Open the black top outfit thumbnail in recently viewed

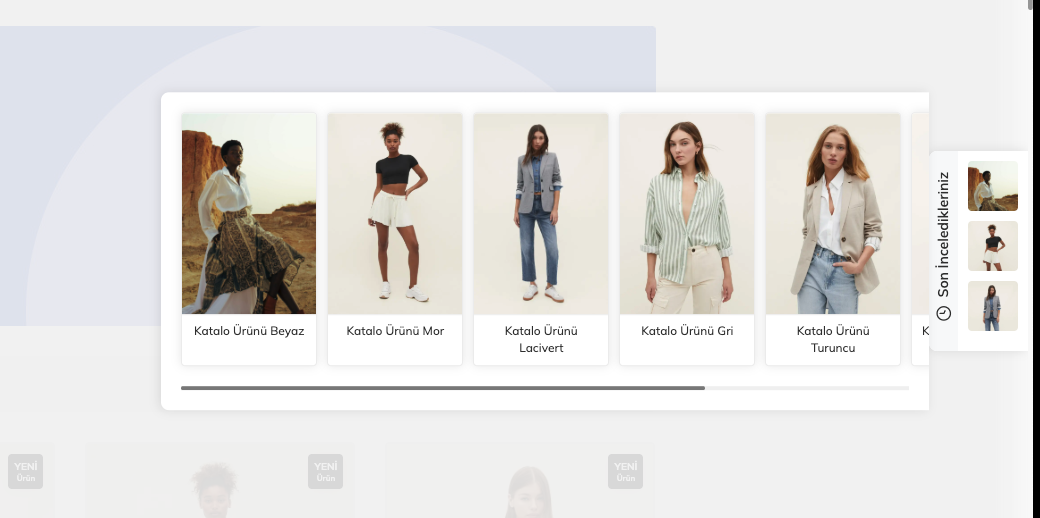[992, 246]
